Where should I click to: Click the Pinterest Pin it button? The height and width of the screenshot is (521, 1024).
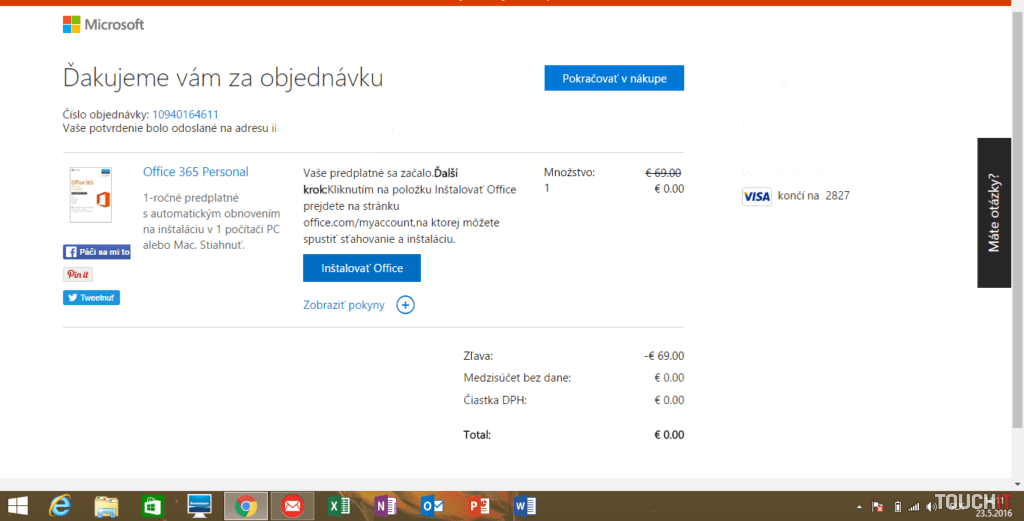78,275
